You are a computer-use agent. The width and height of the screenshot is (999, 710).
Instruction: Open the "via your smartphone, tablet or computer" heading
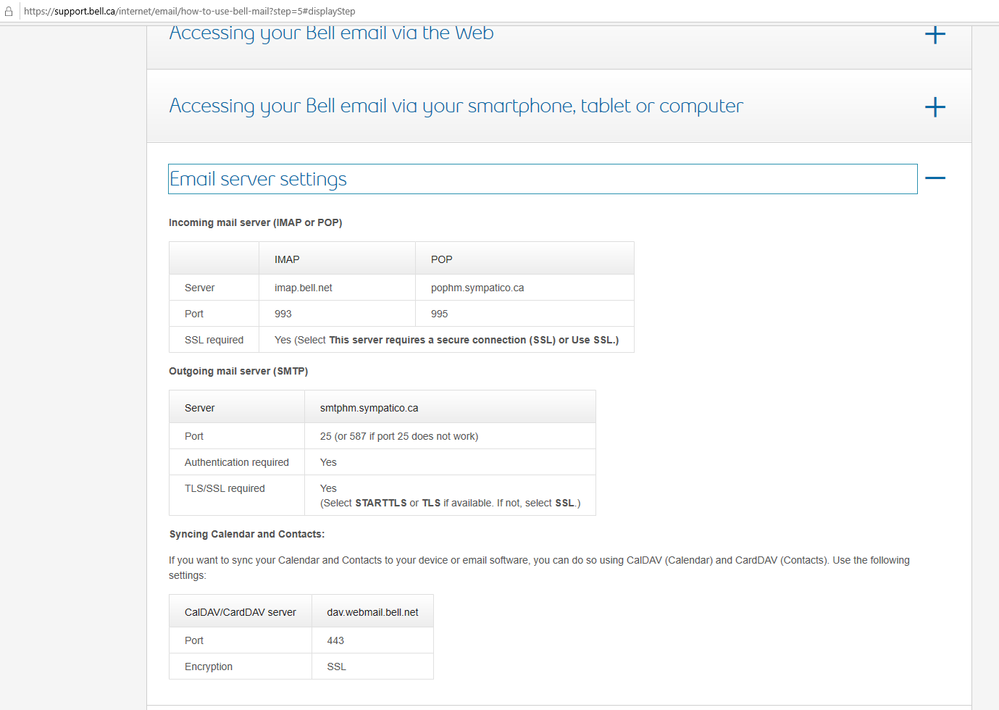tap(456, 106)
